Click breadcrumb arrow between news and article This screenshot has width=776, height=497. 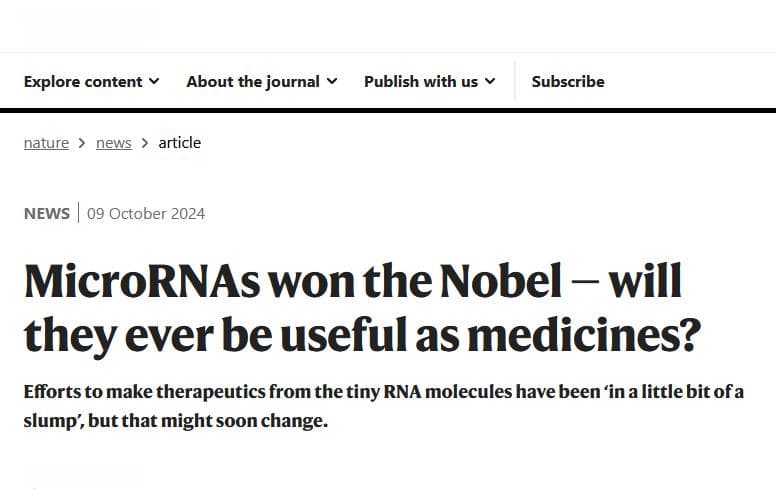[x=145, y=143]
